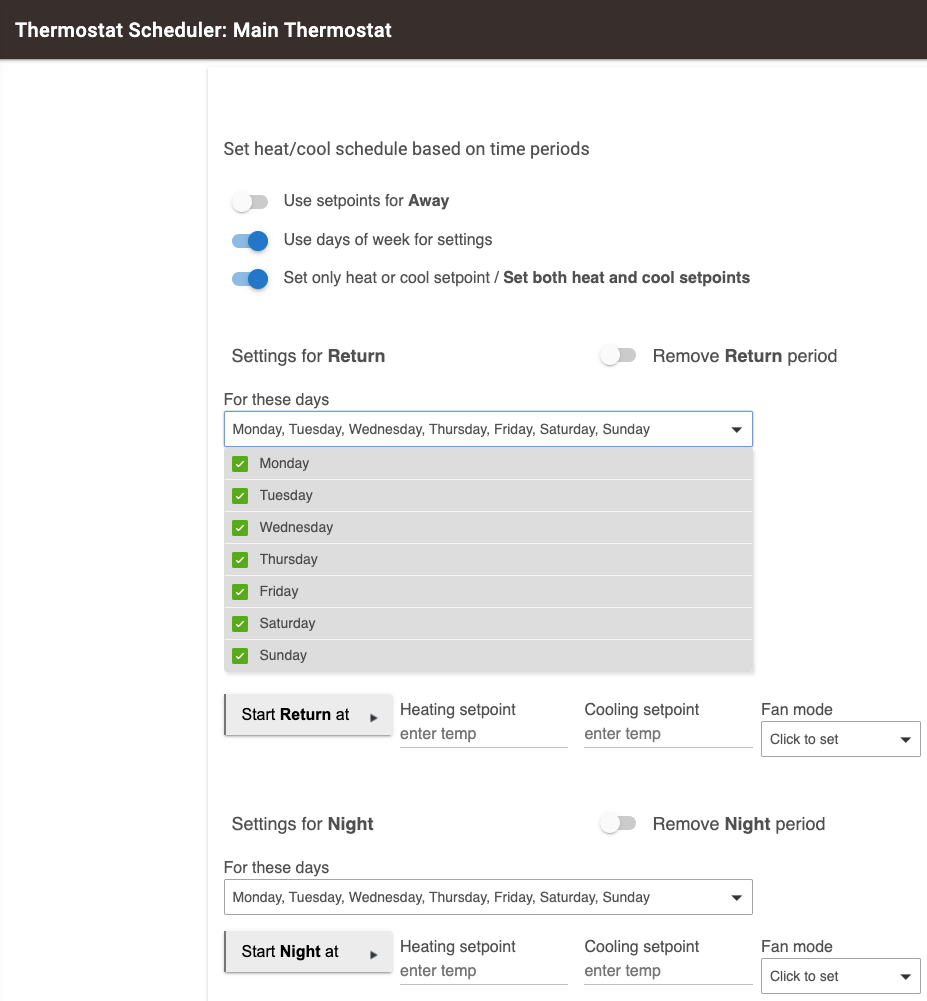Open Night Fan mode dropdown

point(840,977)
